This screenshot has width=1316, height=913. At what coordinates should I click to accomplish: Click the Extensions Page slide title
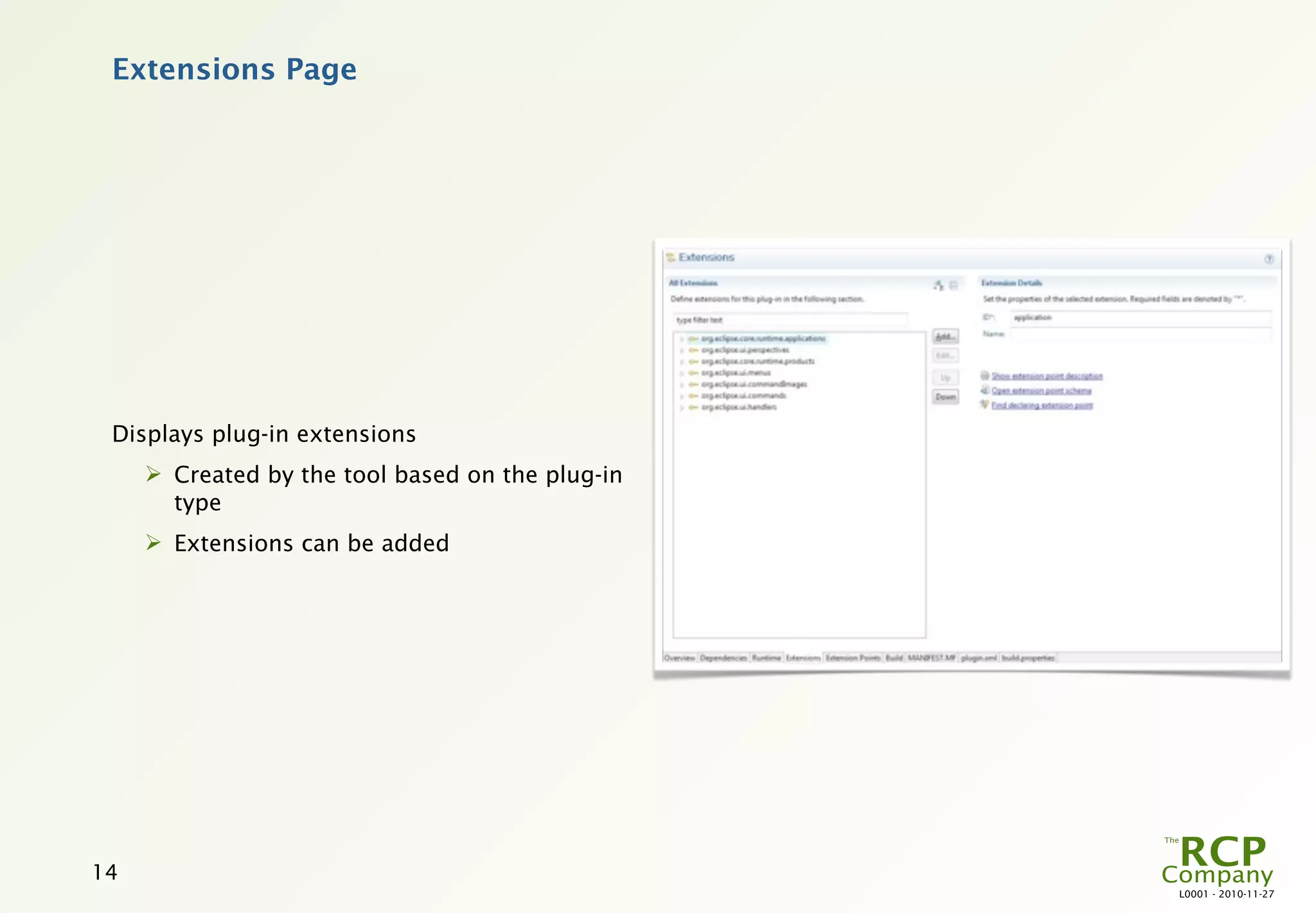(235, 69)
